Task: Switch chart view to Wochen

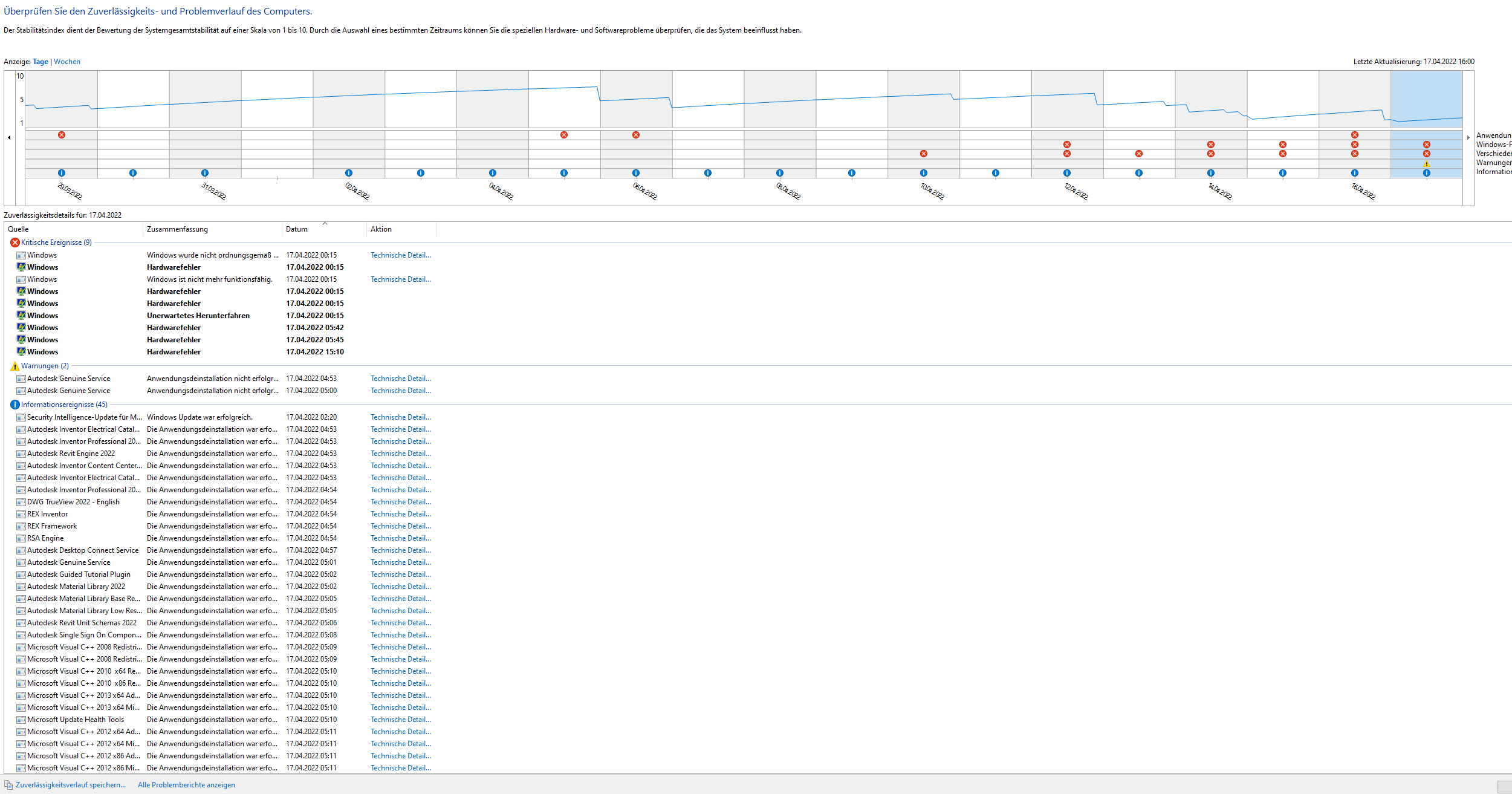Action: click(67, 62)
